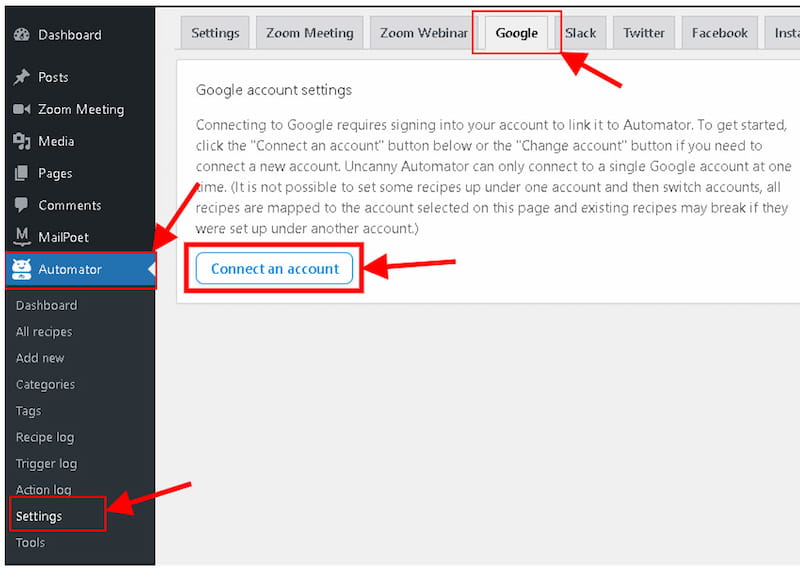The width and height of the screenshot is (800, 568).
Task: Click the MailPoet M icon
Action: (21, 236)
